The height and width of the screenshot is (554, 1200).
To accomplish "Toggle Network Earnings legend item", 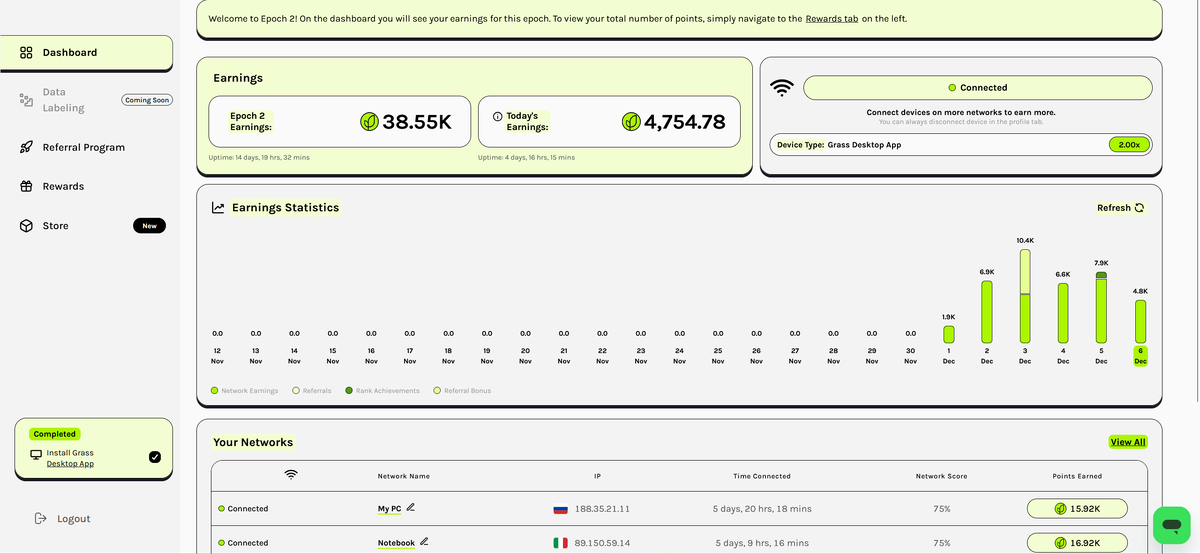I will click(245, 391).
